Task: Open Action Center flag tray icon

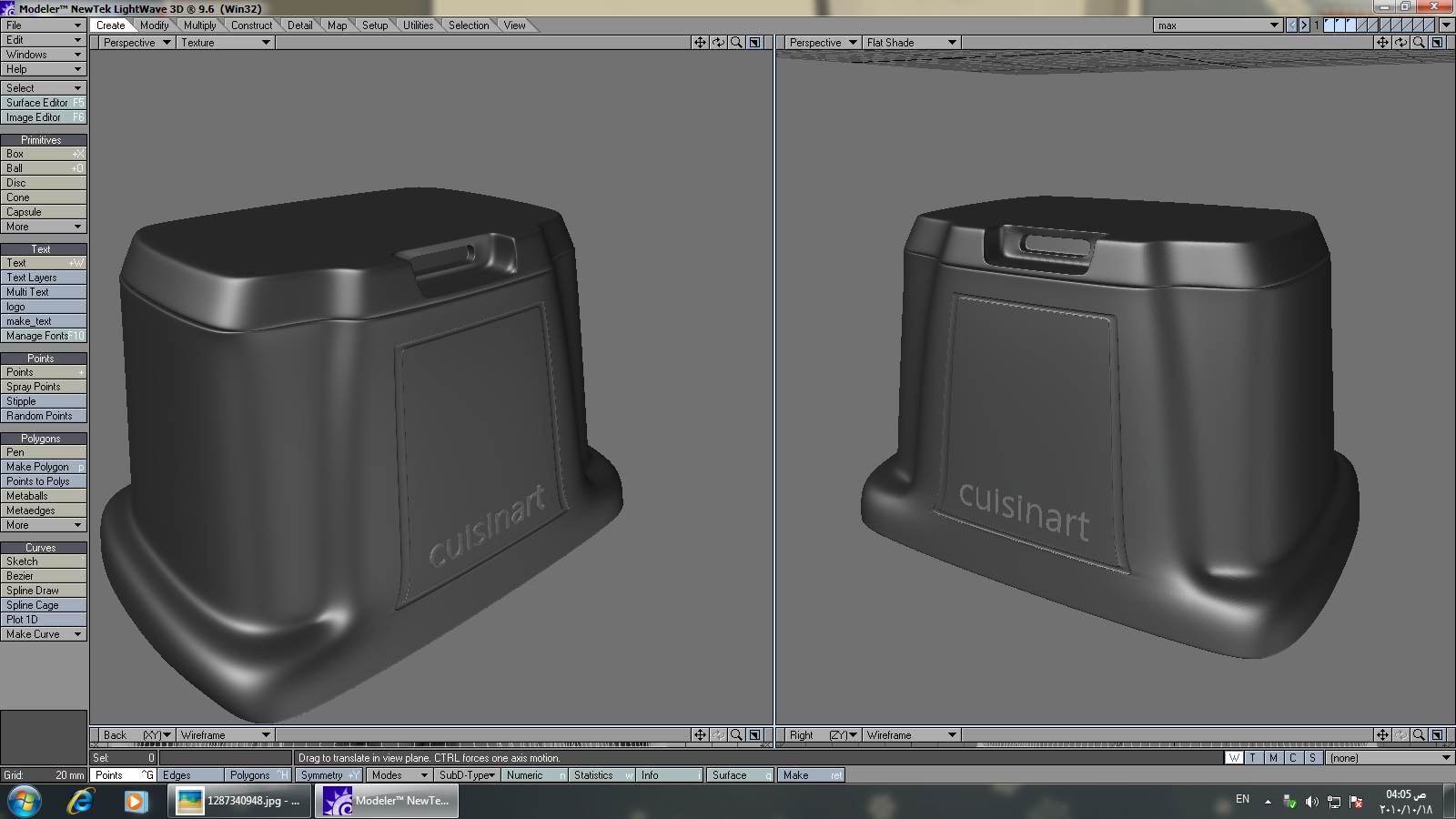Action: 1357,802
